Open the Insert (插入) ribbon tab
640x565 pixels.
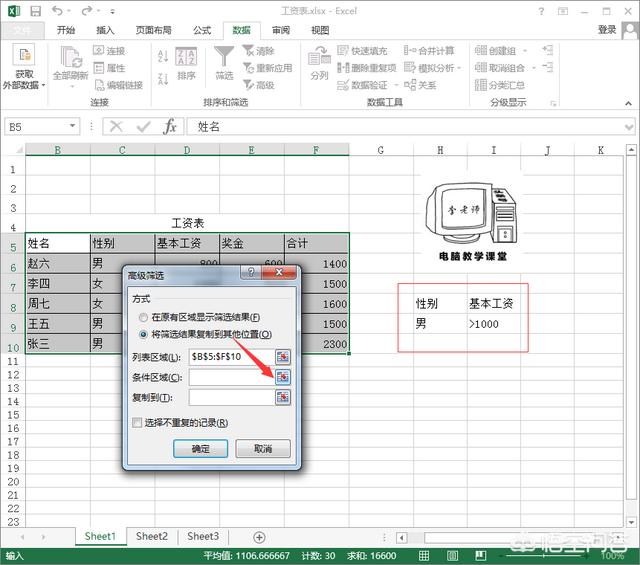(105, 30)
